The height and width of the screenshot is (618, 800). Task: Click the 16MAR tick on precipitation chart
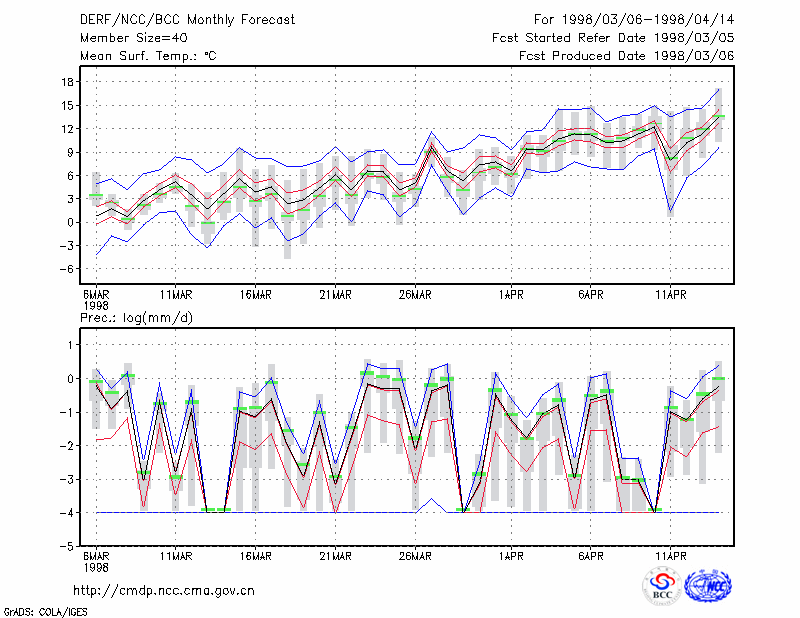click(255, 556)
